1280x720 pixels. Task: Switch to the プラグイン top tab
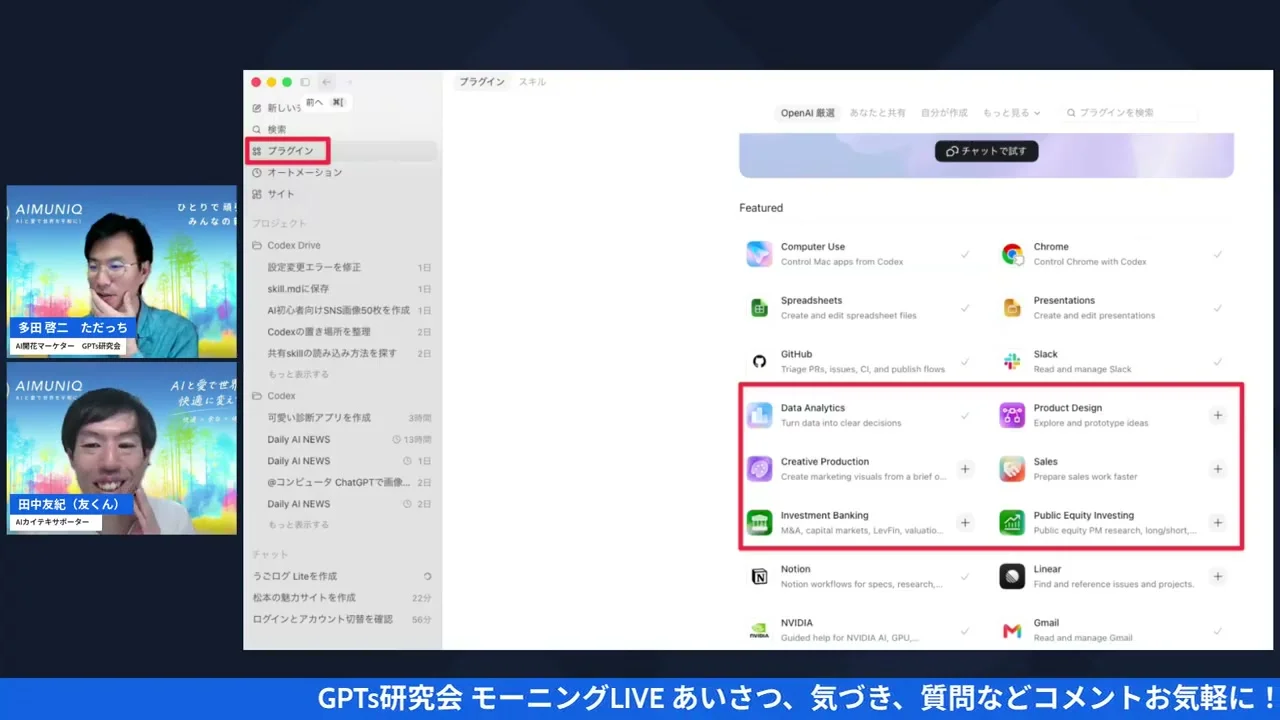coord(482,82)
